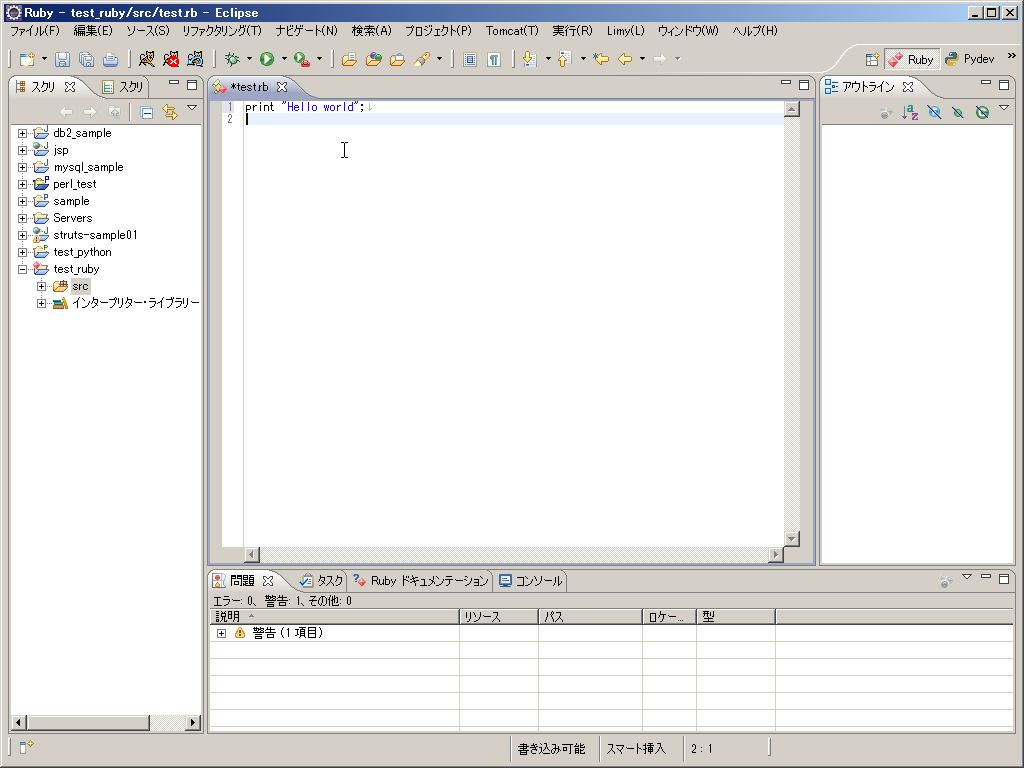
Task: Click the Debug bug icon
Action: coord(232,59)
